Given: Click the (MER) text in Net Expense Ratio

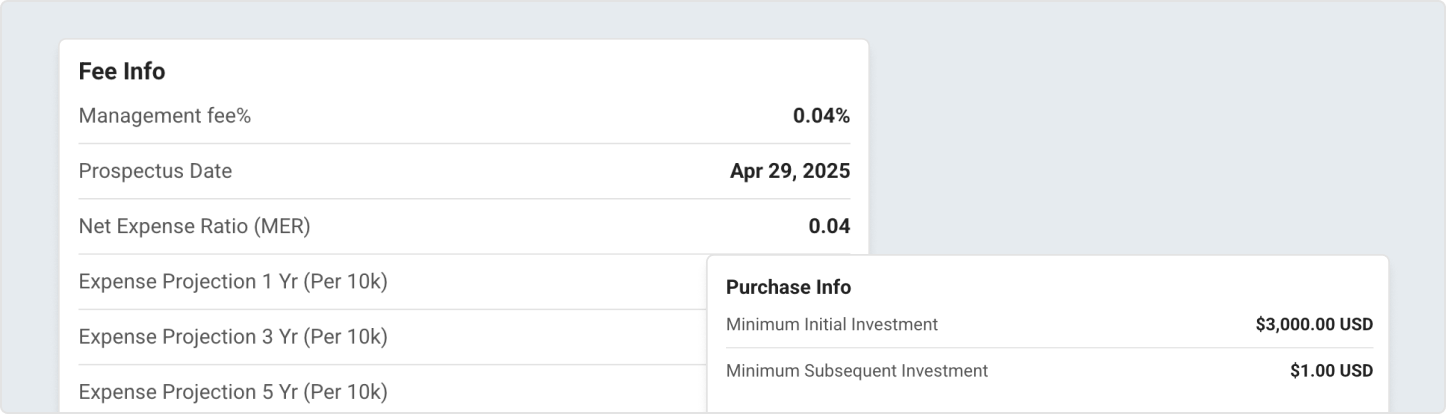Looking at the screenshot, I should point(282,227).
